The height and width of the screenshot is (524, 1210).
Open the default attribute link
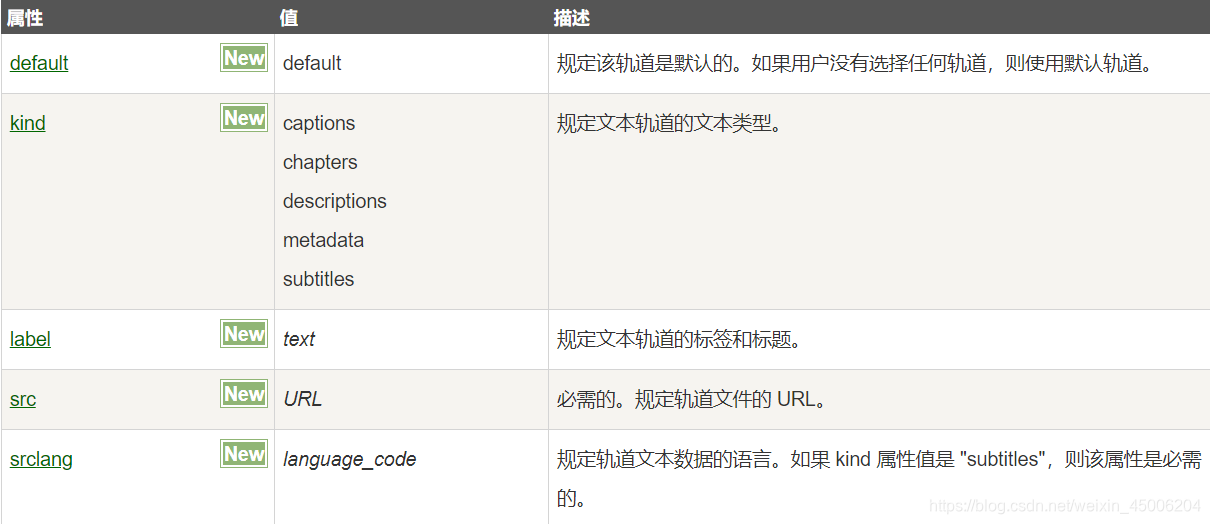[39, 63]
